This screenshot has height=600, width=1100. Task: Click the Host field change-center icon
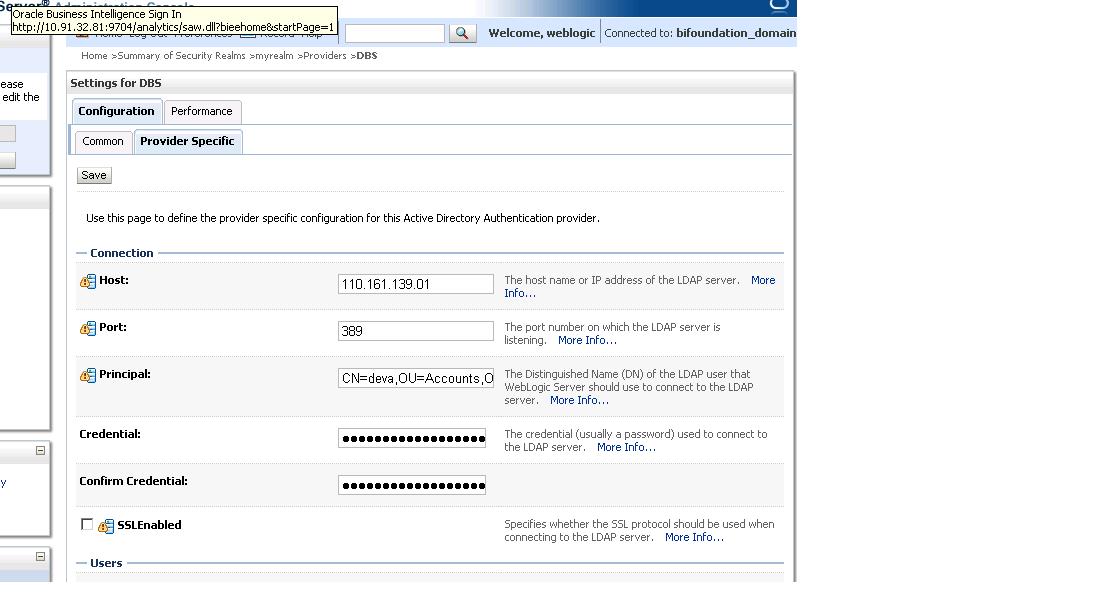pos(88,281)
